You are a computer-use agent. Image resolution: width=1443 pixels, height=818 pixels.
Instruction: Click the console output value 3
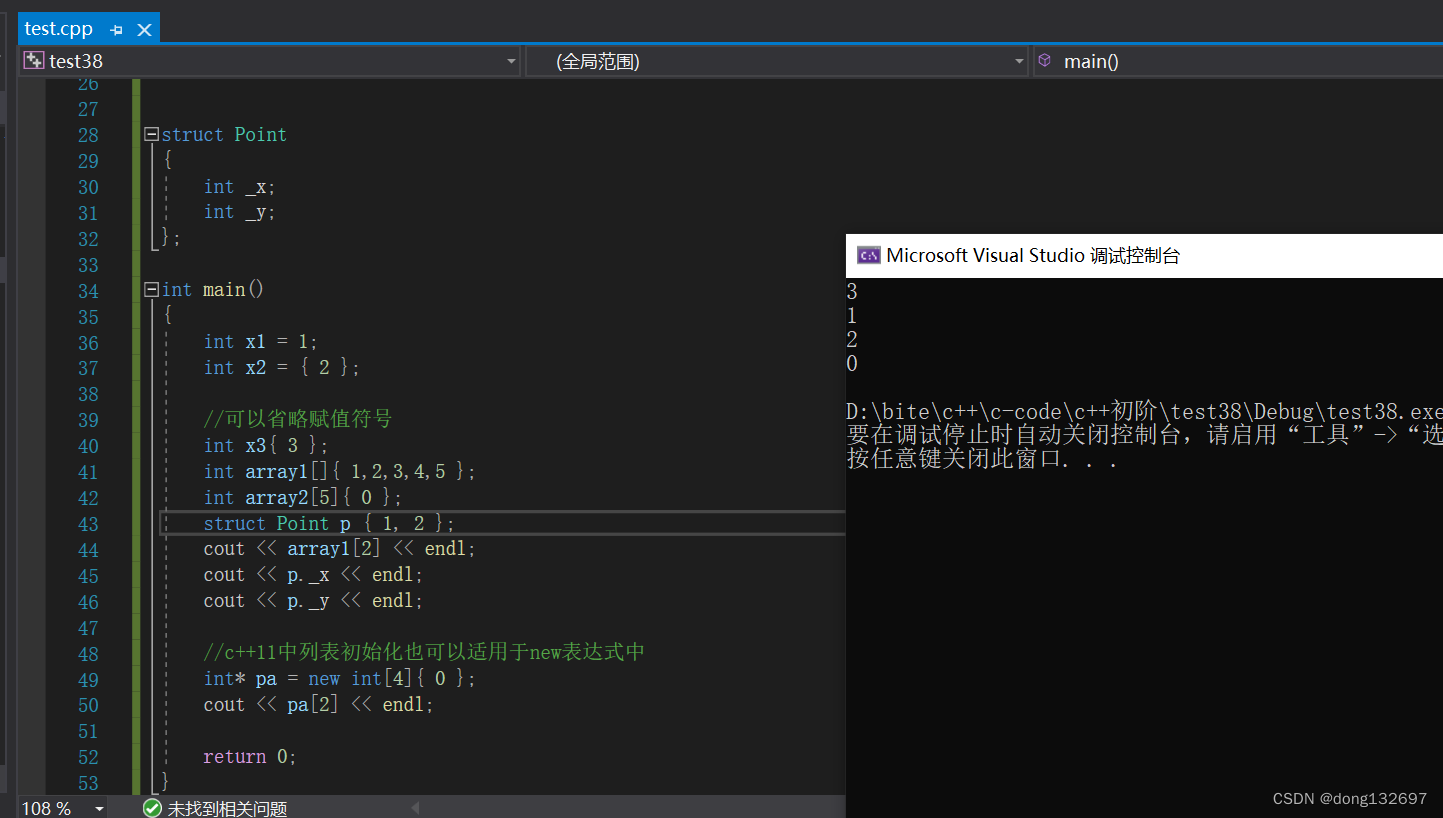point(852,292)
